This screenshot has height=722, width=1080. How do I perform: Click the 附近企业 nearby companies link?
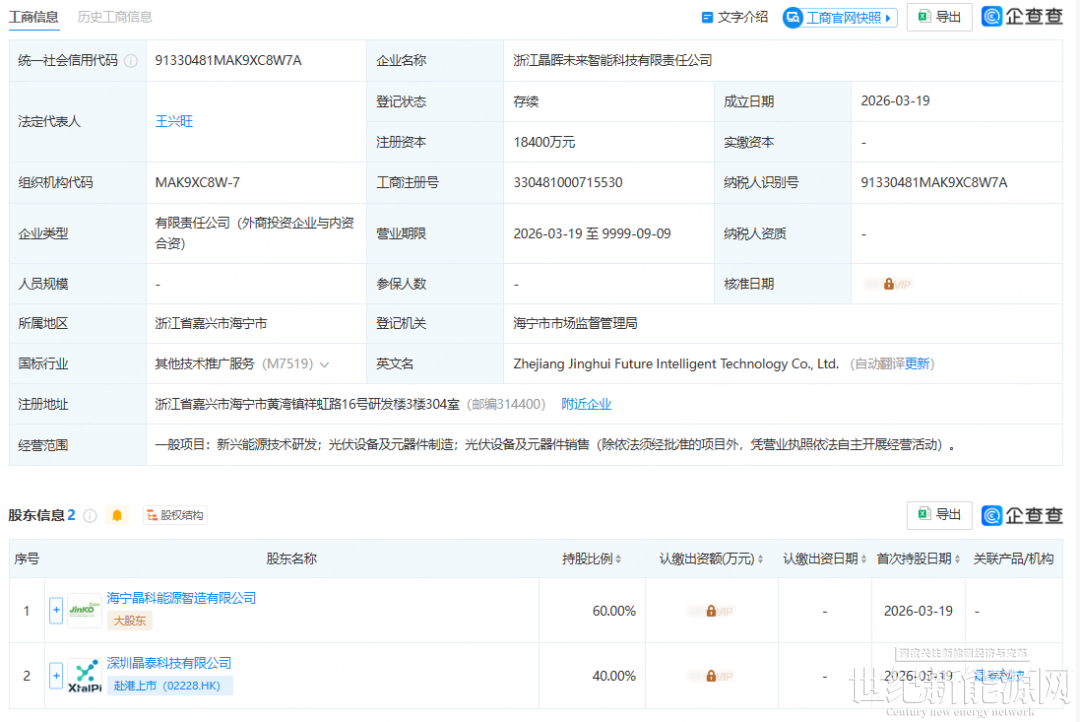(586, 405)
